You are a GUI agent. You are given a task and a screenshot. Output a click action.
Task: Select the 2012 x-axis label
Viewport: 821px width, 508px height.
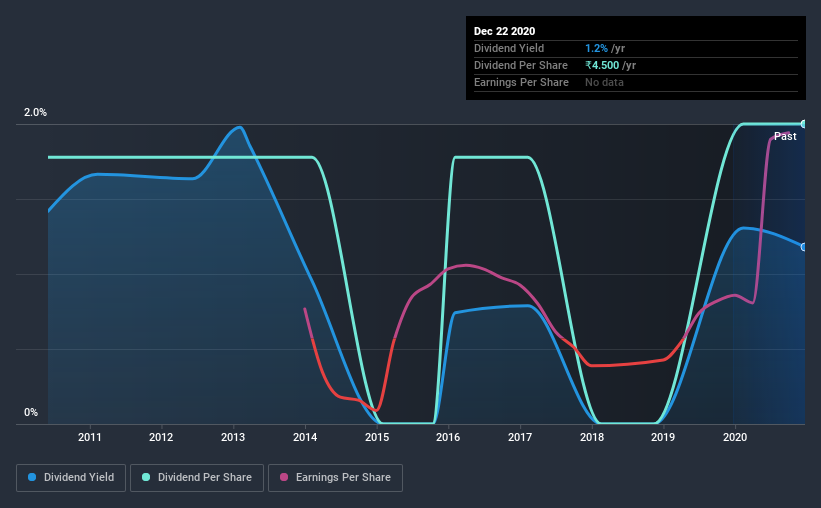161,437
